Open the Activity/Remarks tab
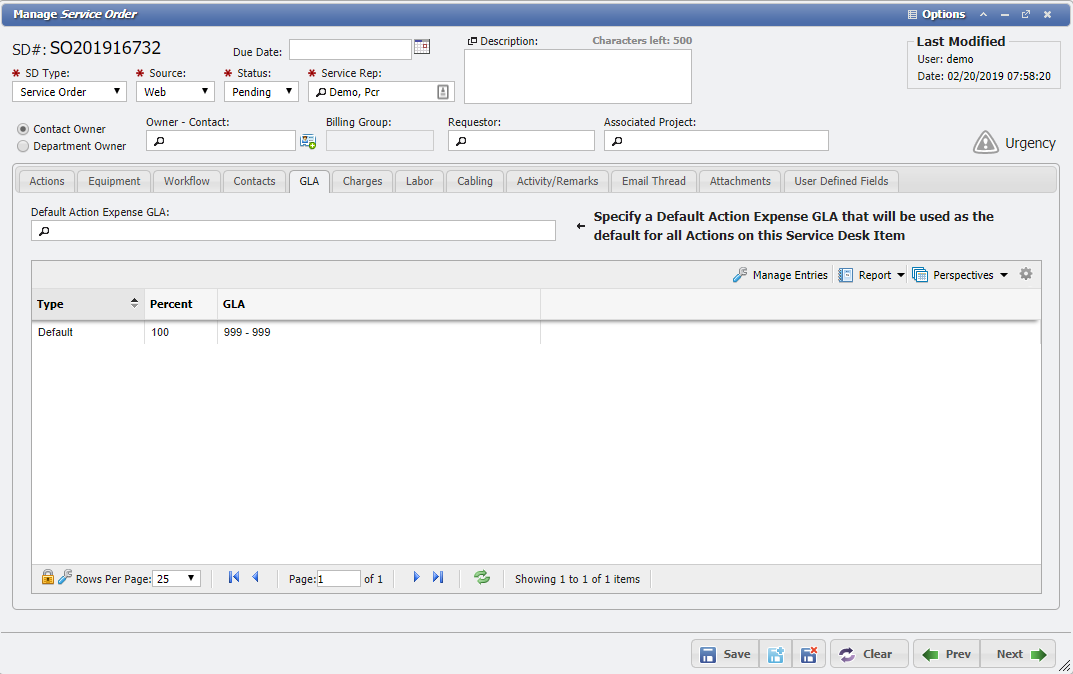This screenshot has width=1073, height=674. [557, 181]
